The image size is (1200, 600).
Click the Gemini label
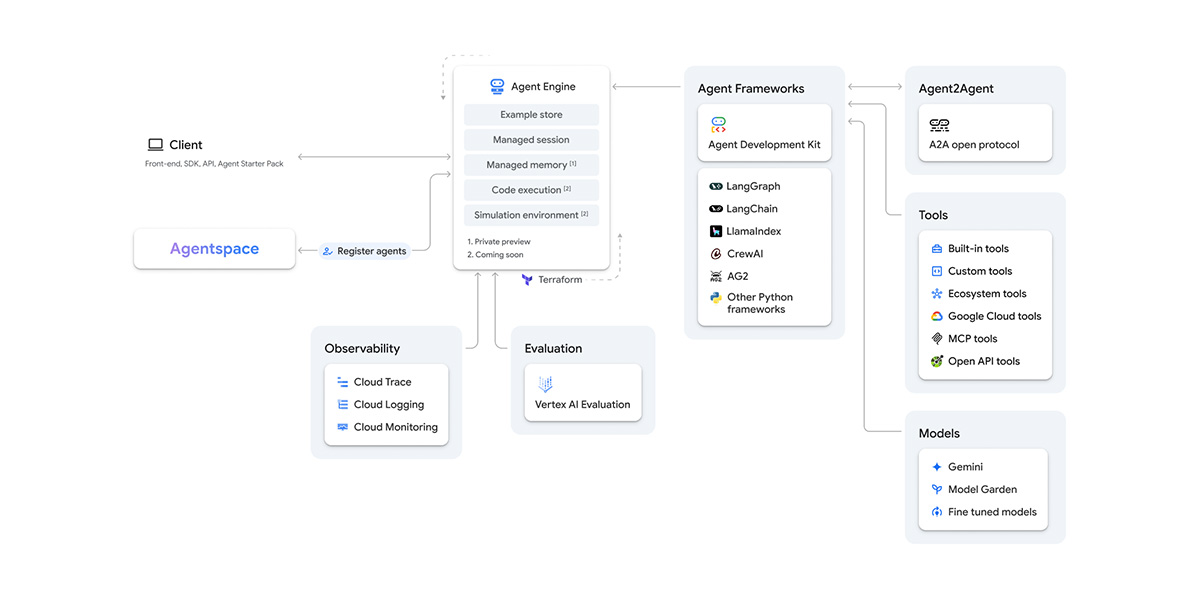(966, 467)
